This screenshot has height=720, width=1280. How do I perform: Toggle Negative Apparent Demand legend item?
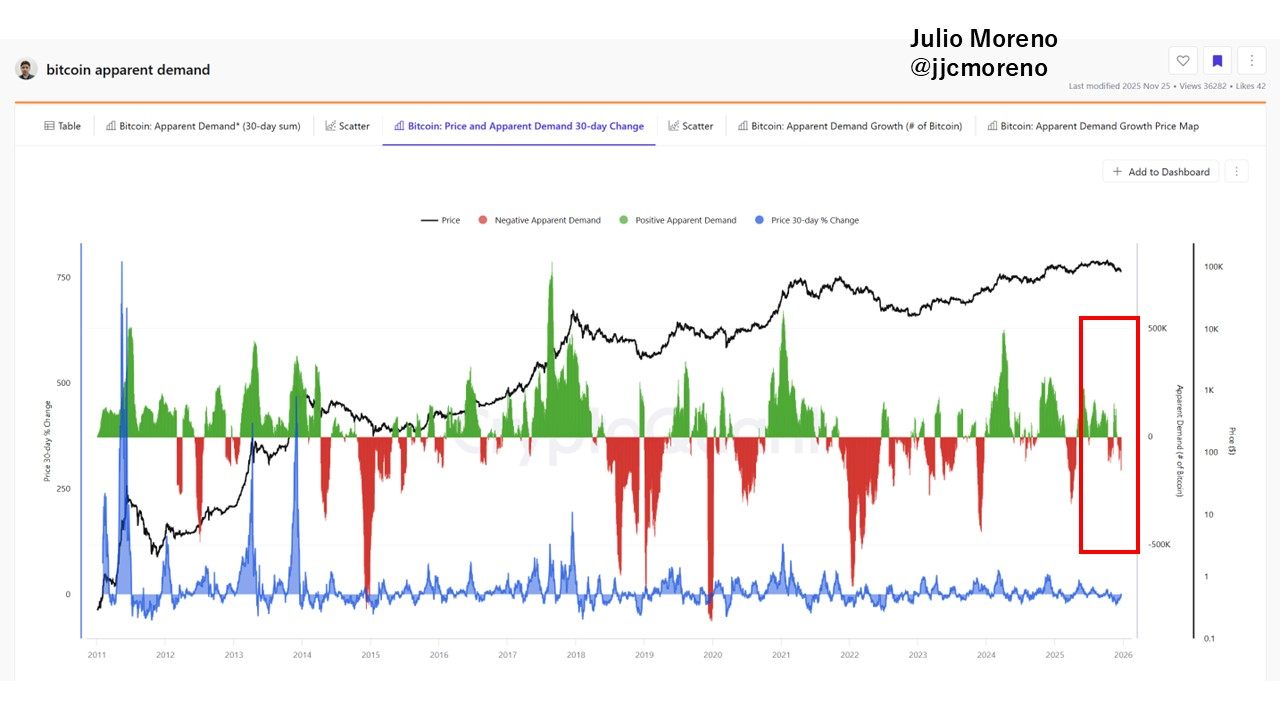(539, 220)
